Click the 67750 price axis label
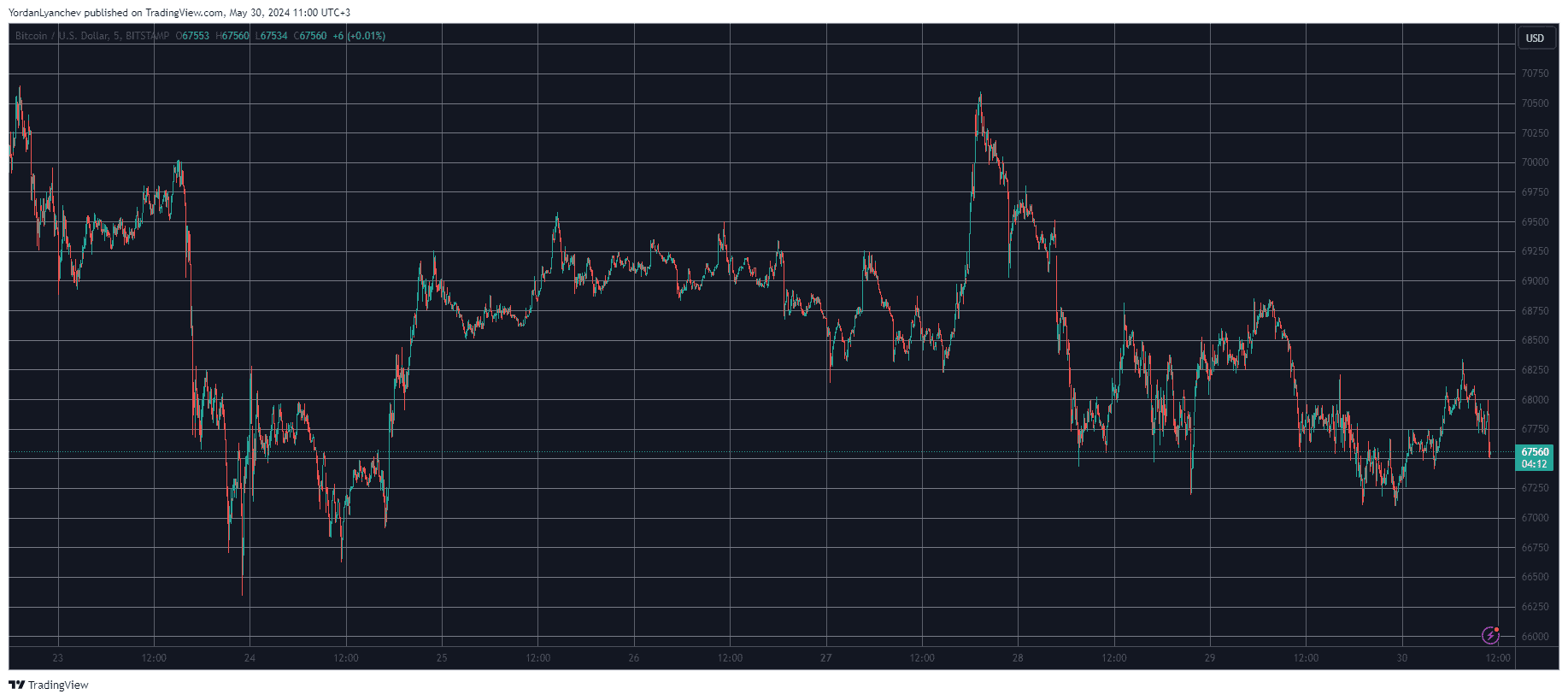 (1535, 429)
